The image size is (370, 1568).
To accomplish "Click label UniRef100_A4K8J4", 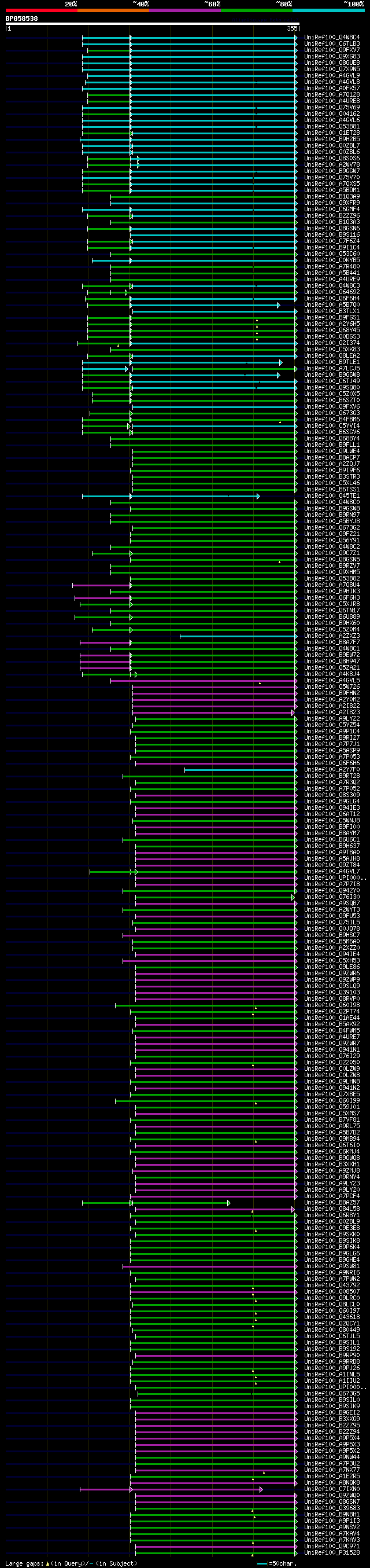I will pos(332,674).
